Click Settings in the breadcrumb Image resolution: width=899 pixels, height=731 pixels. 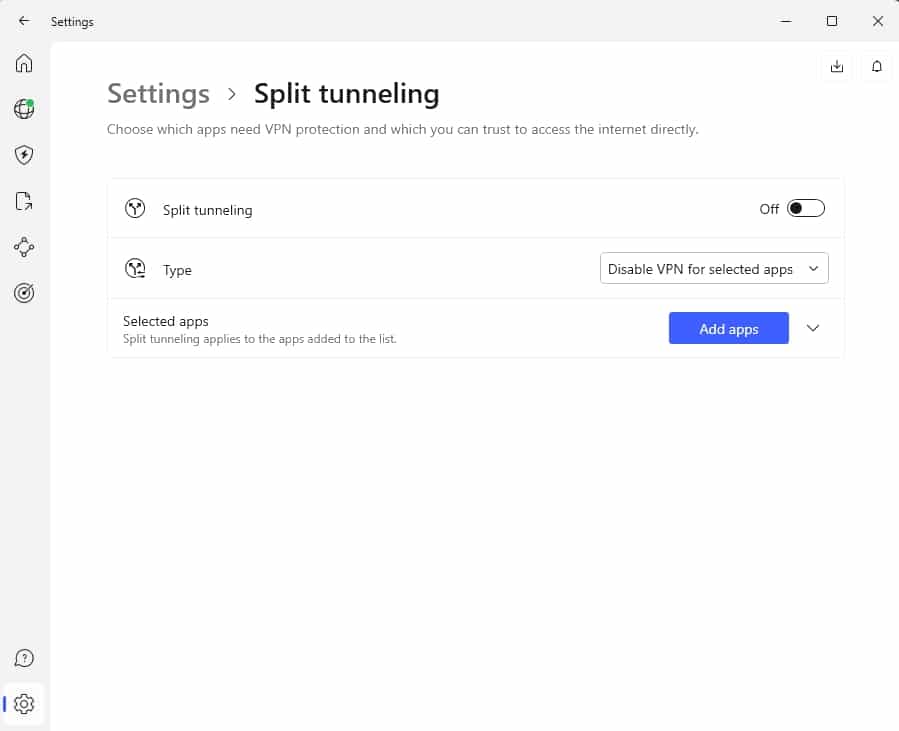(x=158, y=93)
